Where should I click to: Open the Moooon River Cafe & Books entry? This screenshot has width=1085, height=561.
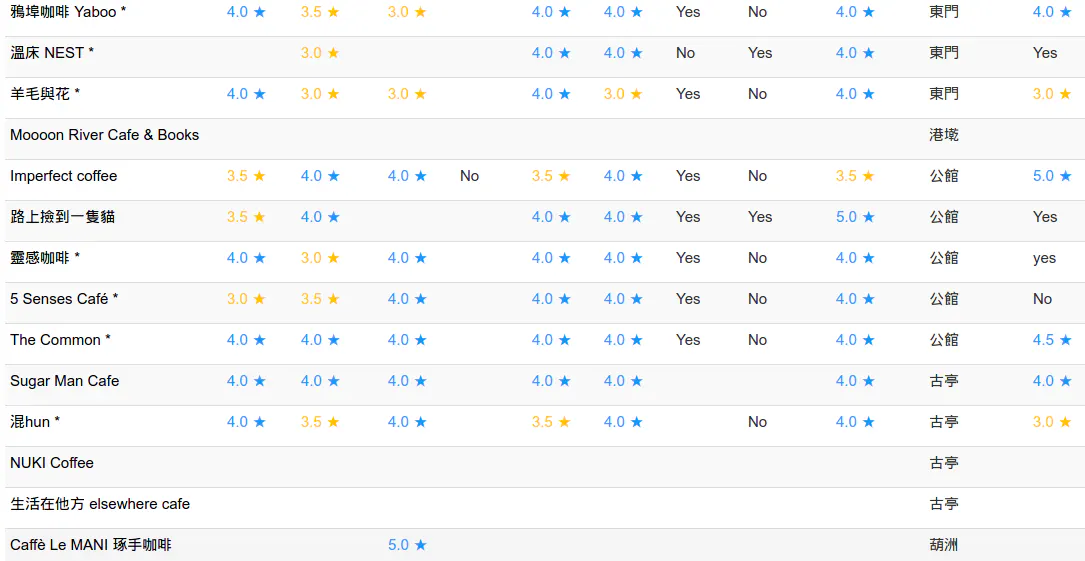pos(104,135)
